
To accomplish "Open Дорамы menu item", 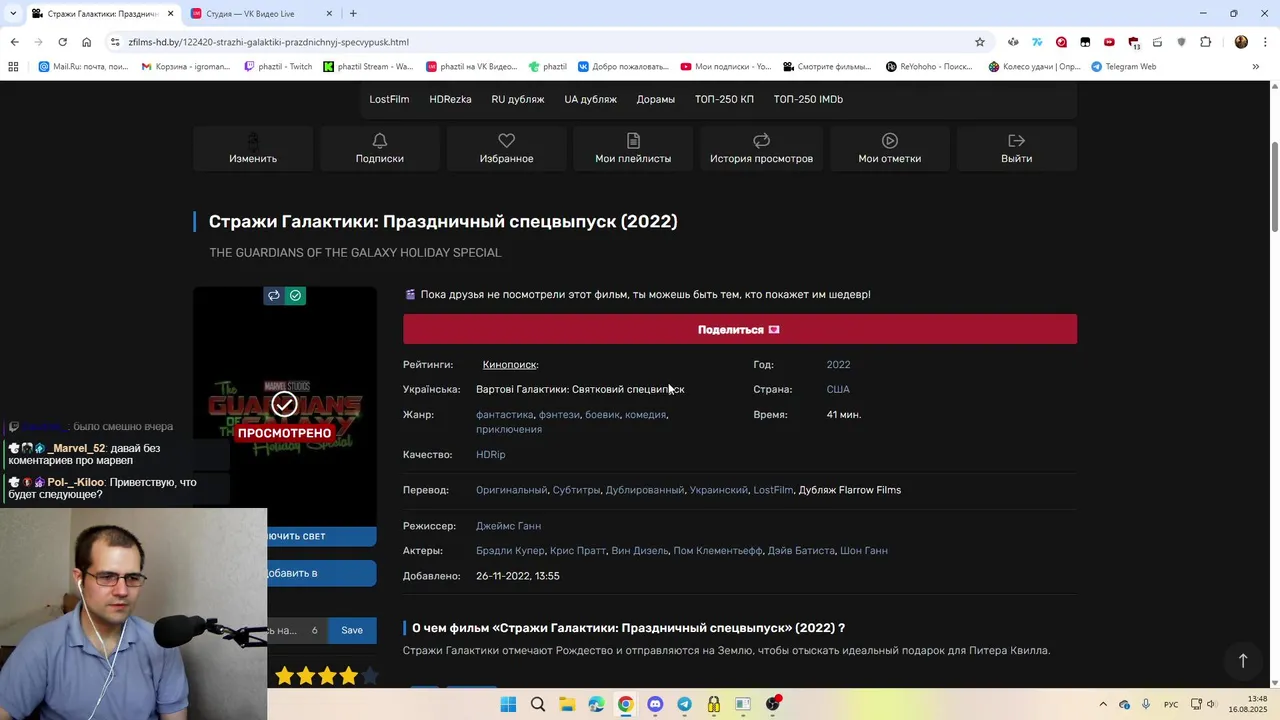I will point(656,99).
